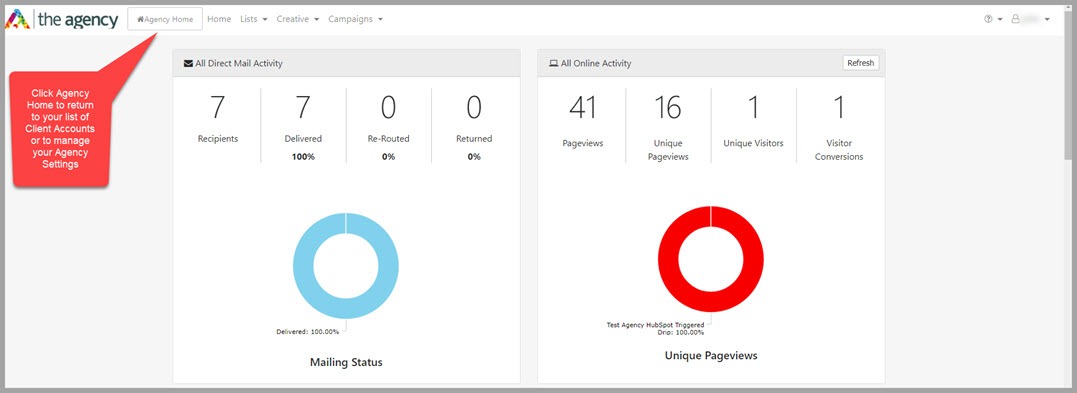Click the agency logo icon
The image size is (1077, 393).
[x=18, y=19]
